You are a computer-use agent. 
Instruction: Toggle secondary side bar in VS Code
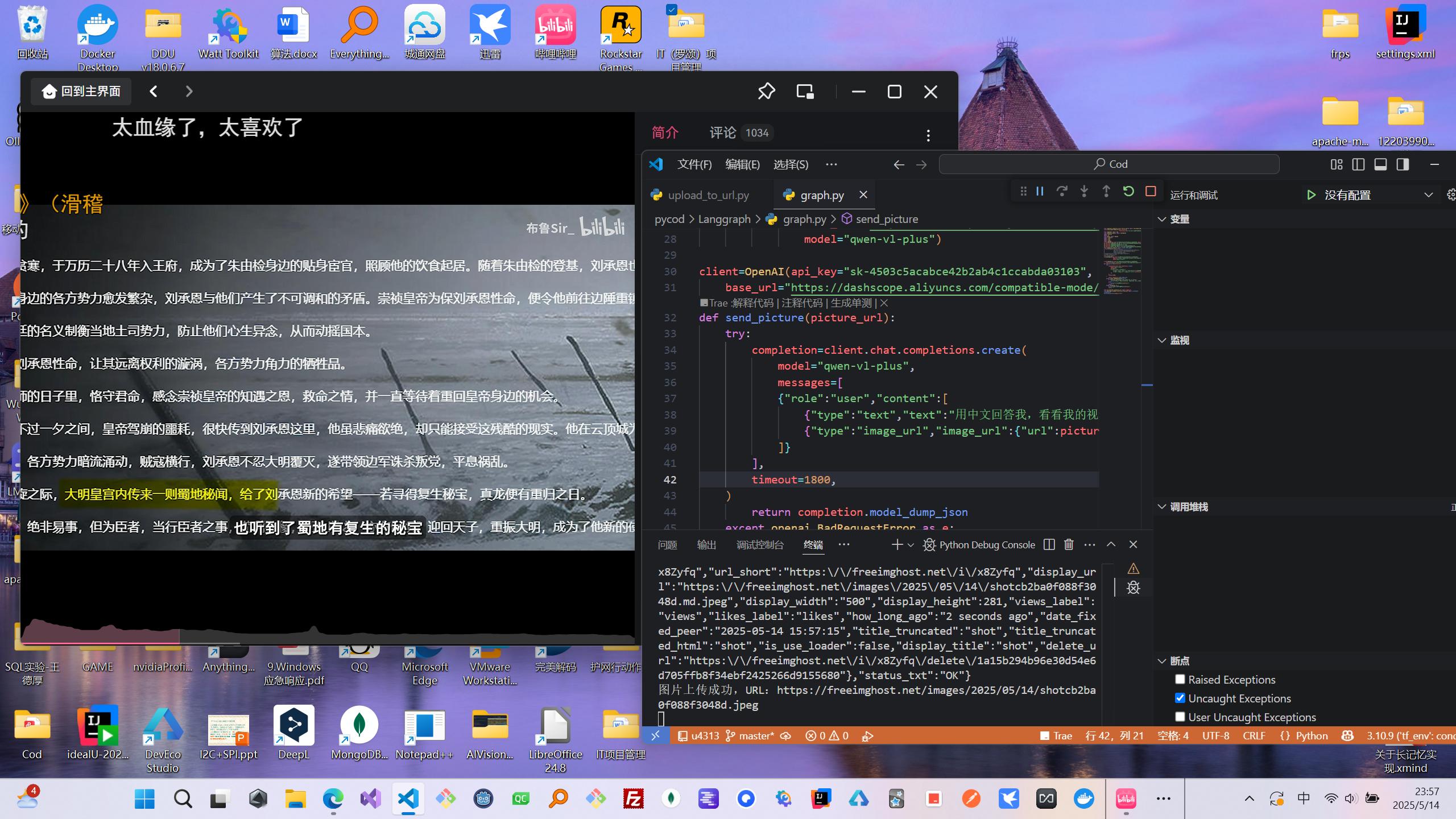tap(1403, 164)
